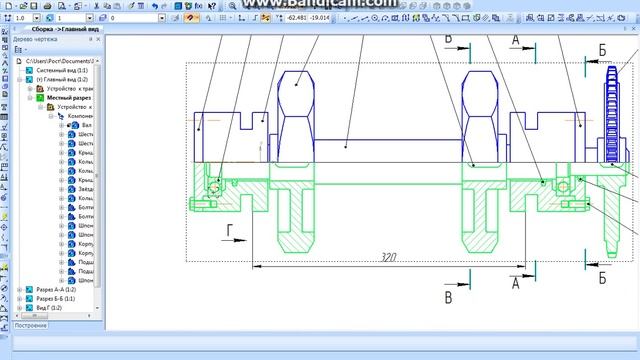
Task: Select the circle drawing tool icon
Action: click(375, 18)
